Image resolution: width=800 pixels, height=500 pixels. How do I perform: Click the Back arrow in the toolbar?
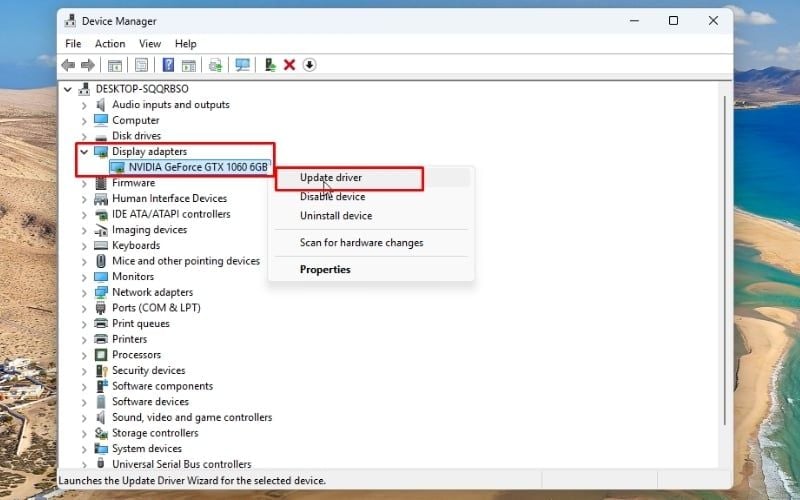tap(68, 65)
